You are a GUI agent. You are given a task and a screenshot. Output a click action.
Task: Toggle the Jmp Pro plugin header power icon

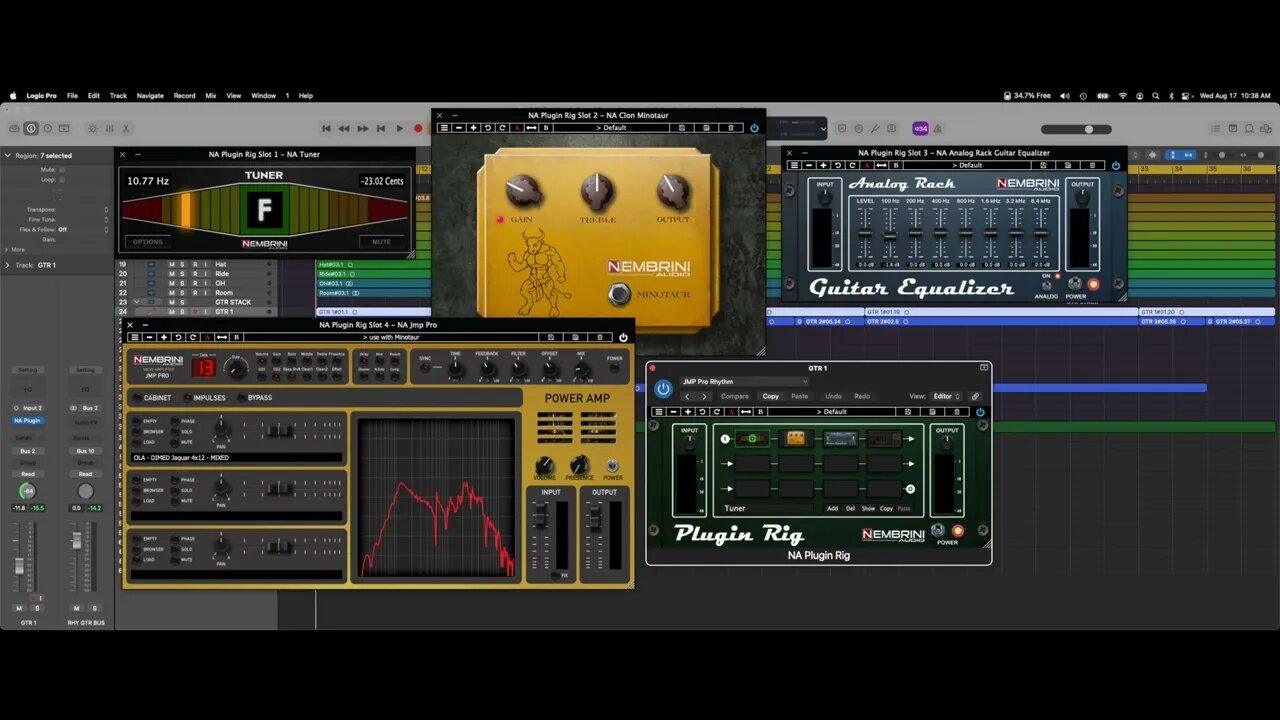[x=623, y=337]
